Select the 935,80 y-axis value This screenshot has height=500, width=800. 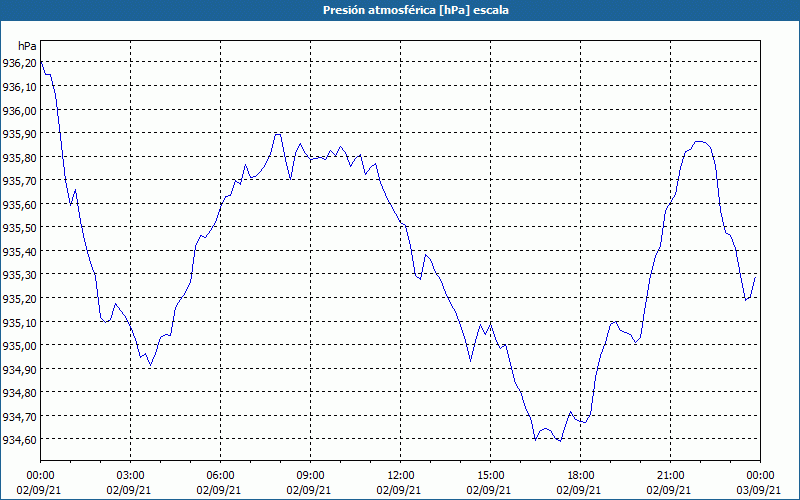19,158
